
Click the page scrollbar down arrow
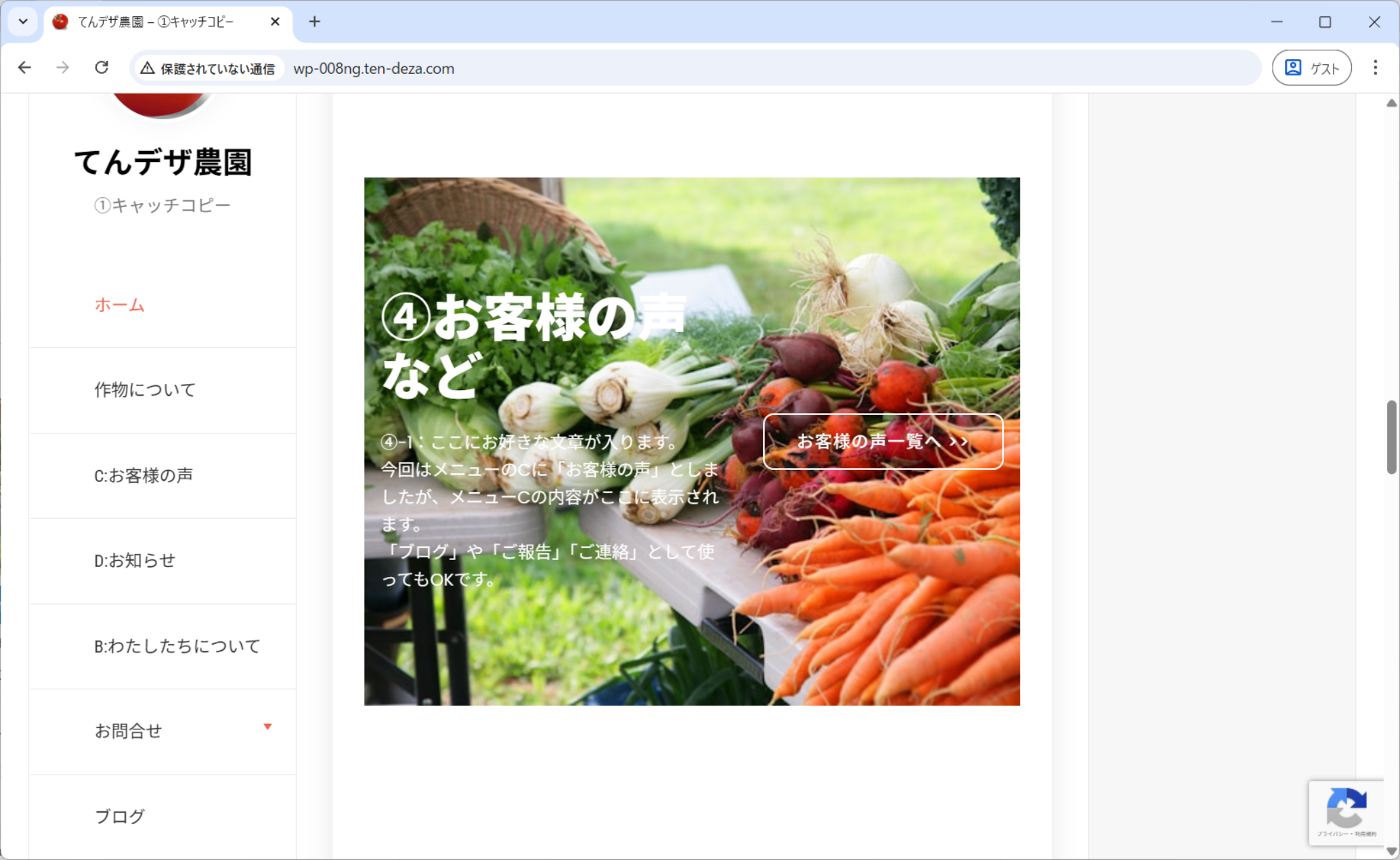click(1391, 851)
